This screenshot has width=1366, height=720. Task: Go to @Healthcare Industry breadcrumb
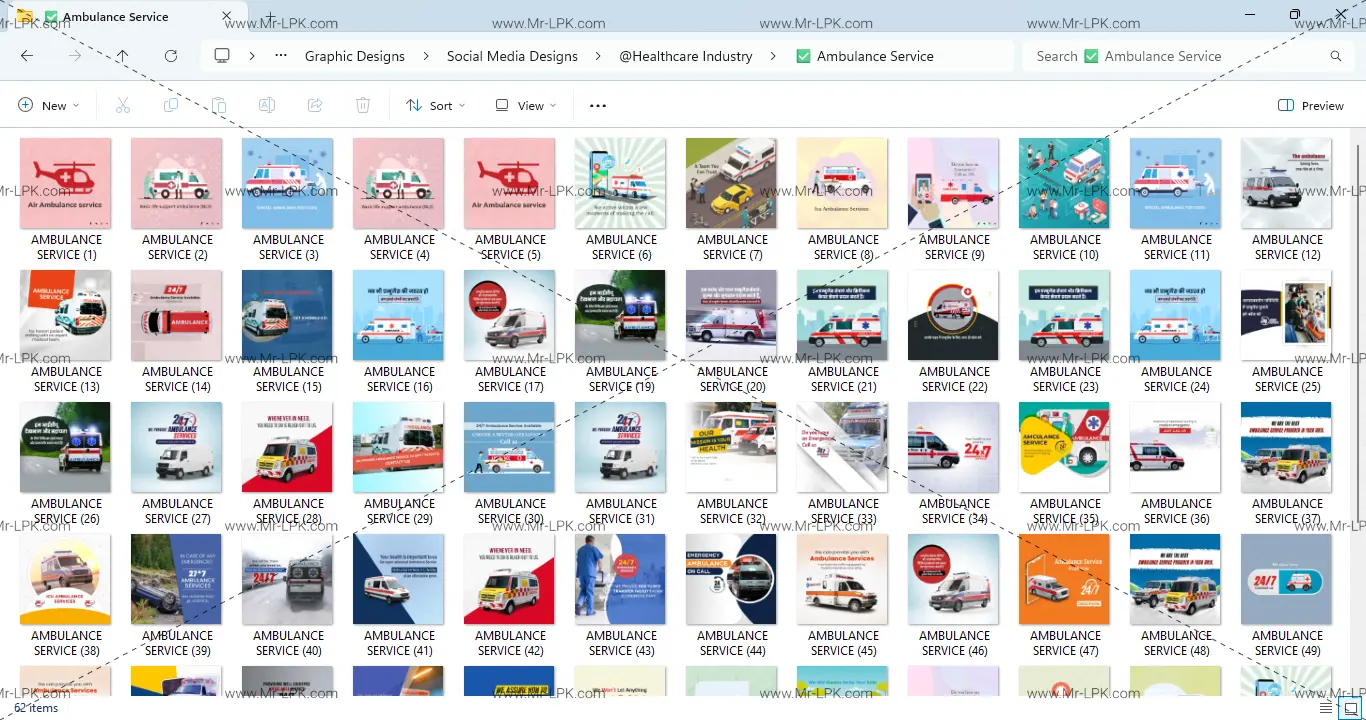pyautogui.click(x=686, y=56)
